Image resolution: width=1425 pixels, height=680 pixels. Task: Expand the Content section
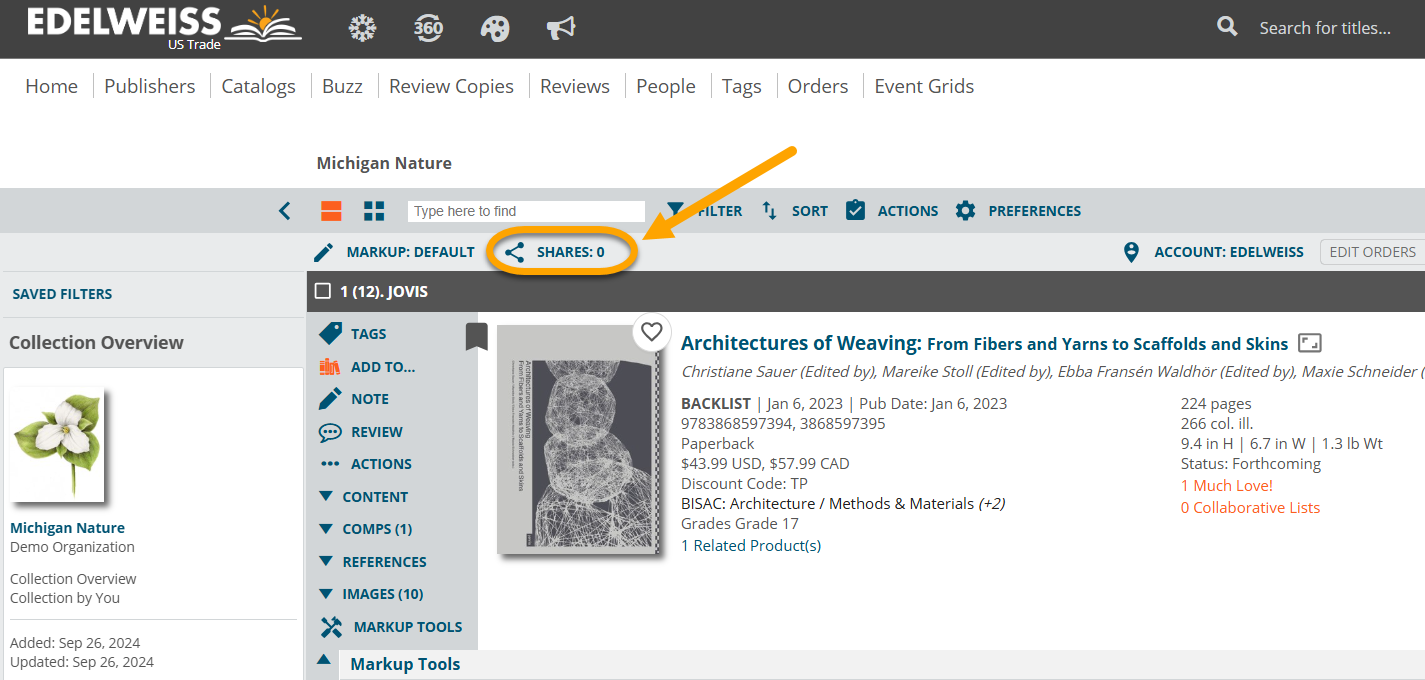coord(363,497)
